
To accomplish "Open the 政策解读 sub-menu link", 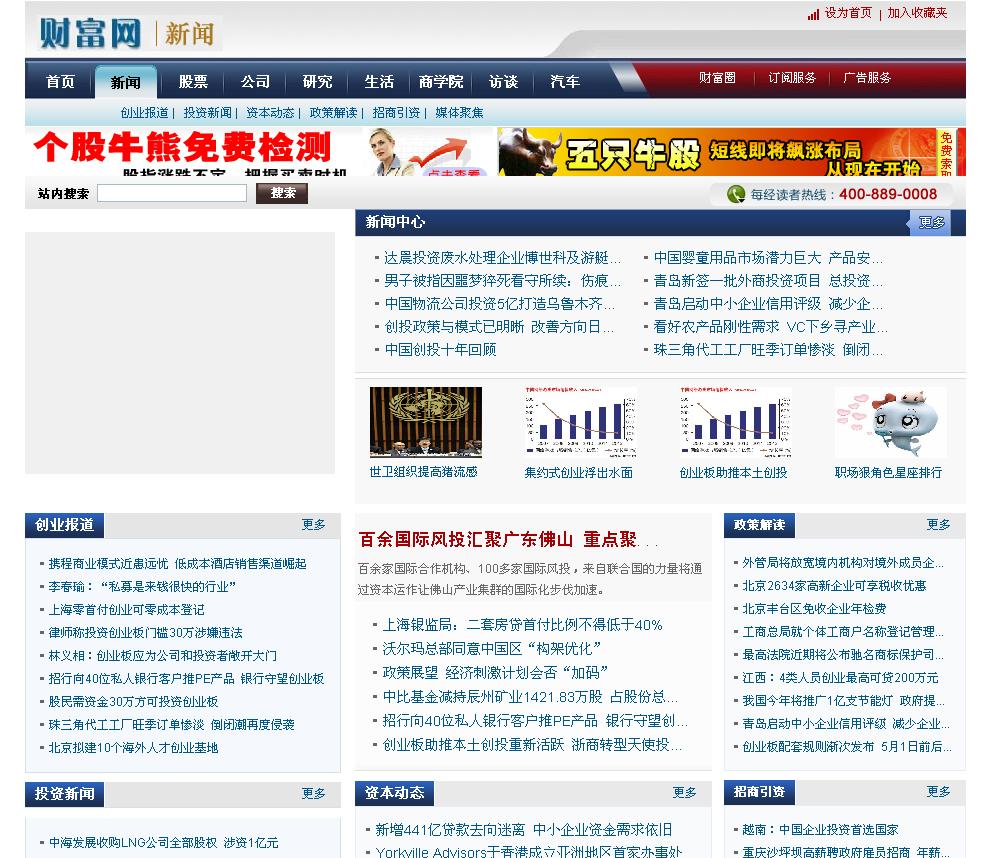I will (x=333, y=113).
